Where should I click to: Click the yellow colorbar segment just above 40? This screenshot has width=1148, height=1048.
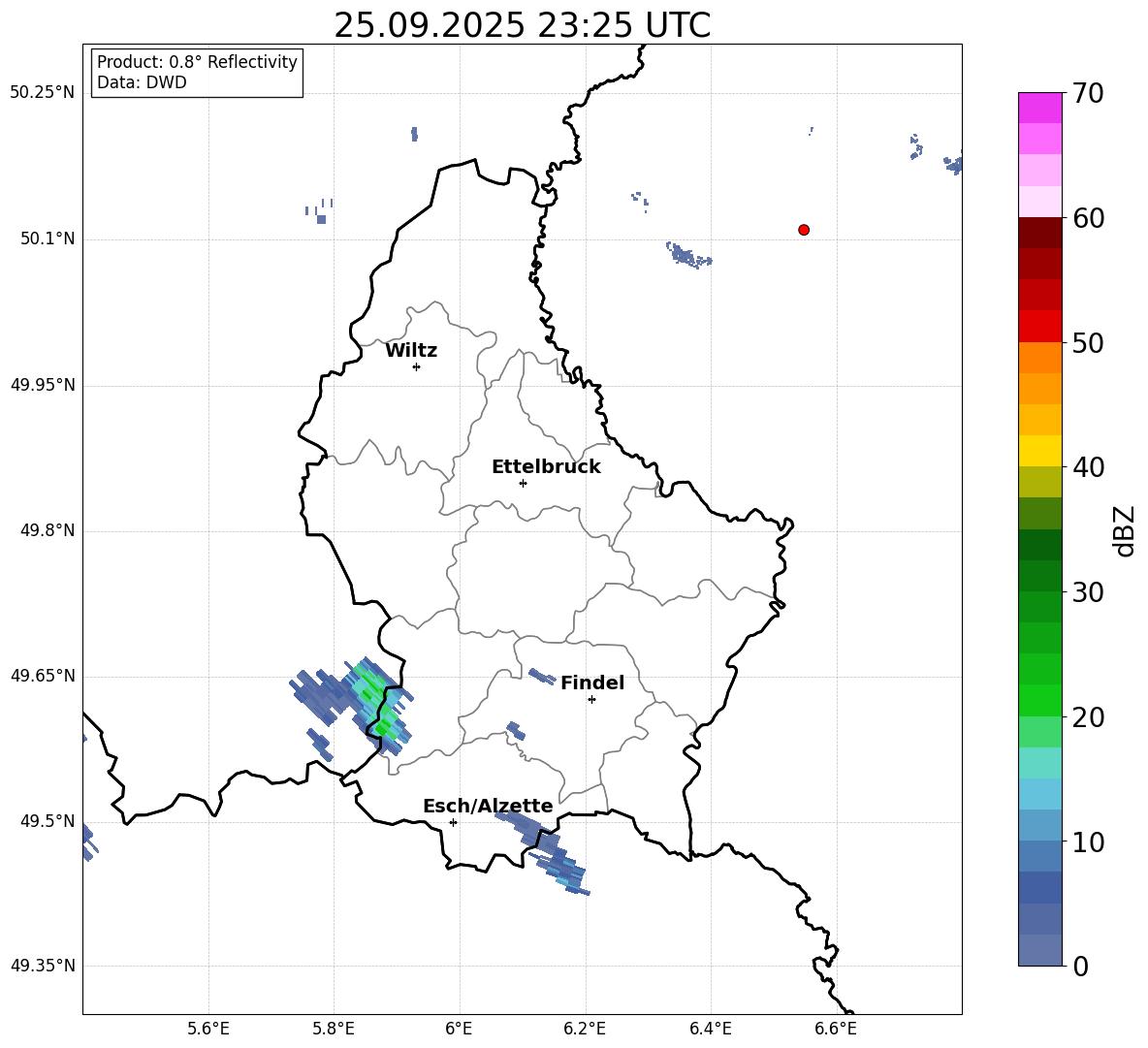coord(1040,451)
